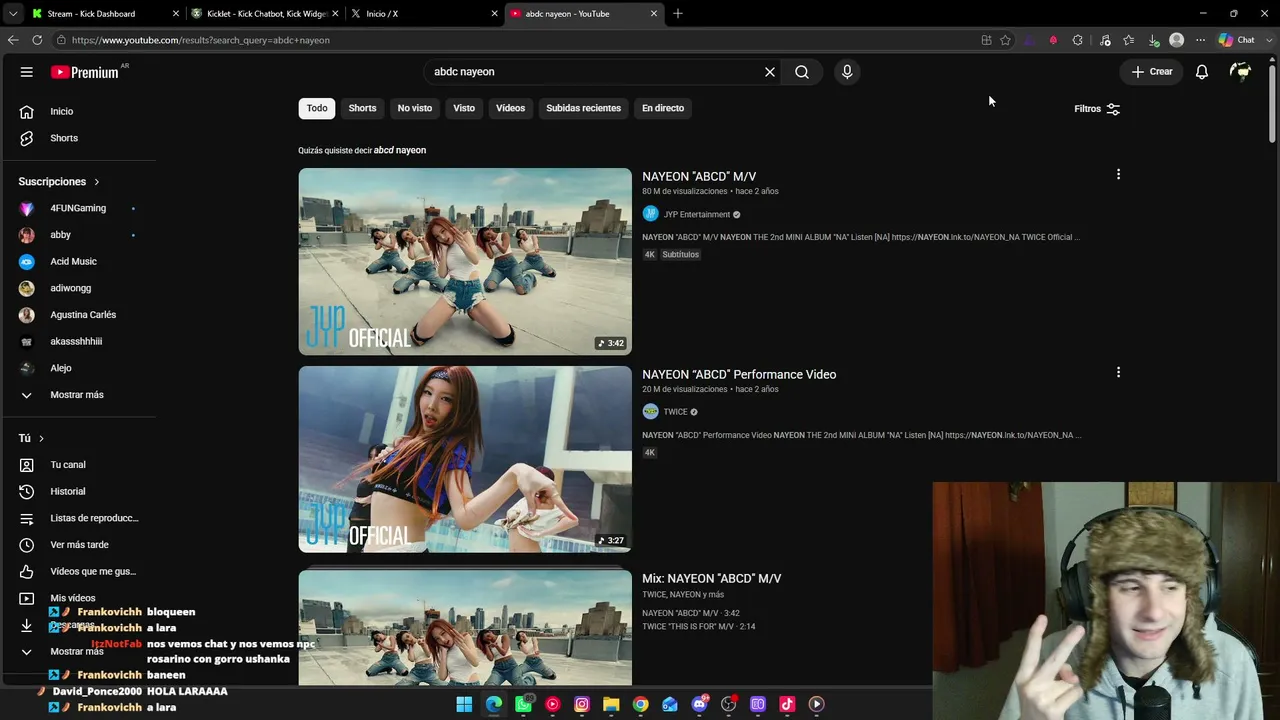Open the Mix: NAYEON "ABCD" M/V playlist
Image resolution: width=1280 pixels, height=720 pixels.
pos(712,579)
